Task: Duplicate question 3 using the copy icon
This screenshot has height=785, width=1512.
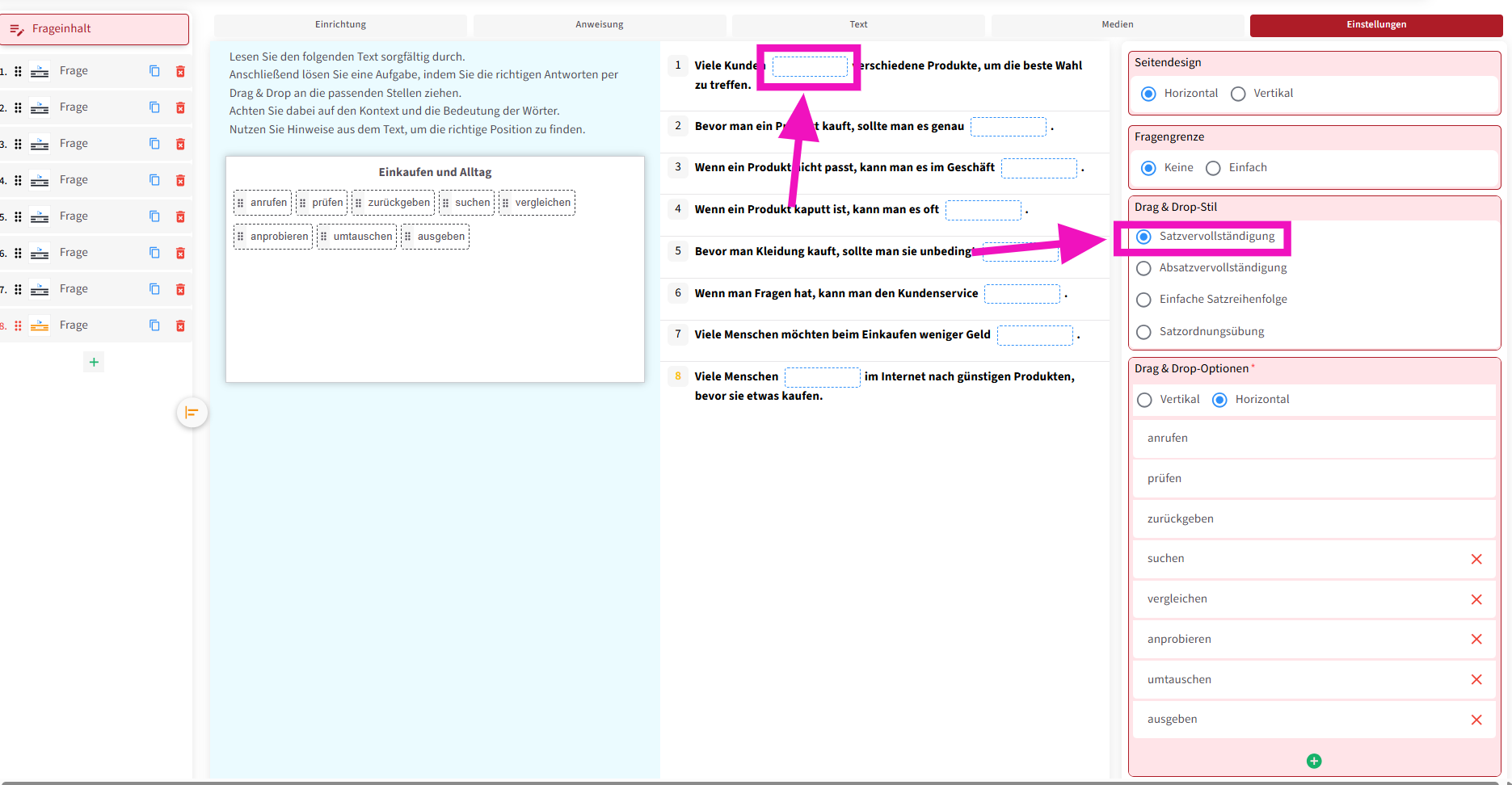Action: [154, 144]
